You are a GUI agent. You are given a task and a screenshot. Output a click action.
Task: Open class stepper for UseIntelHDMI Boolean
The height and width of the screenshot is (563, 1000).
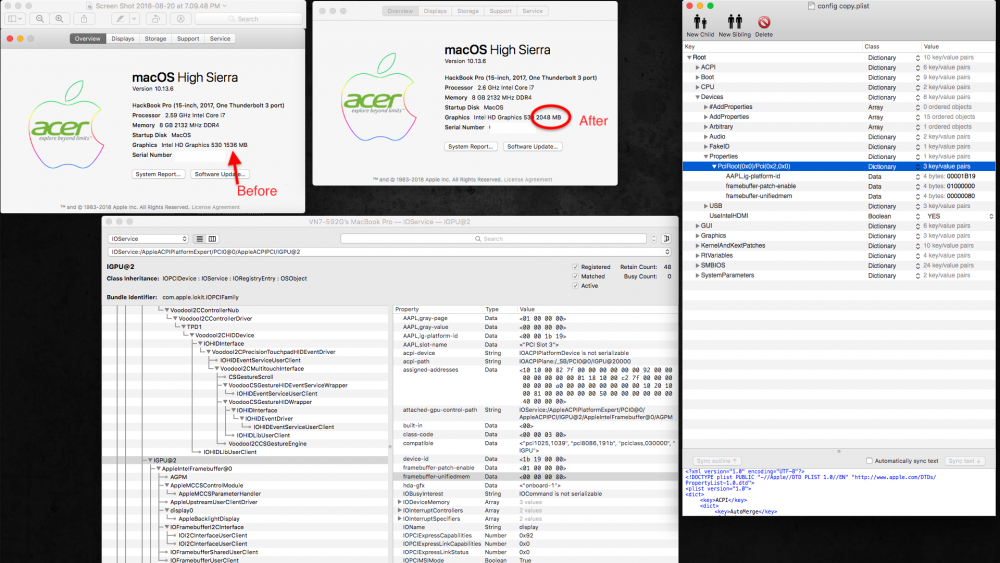pyautogui.click(x=917, y=216)
